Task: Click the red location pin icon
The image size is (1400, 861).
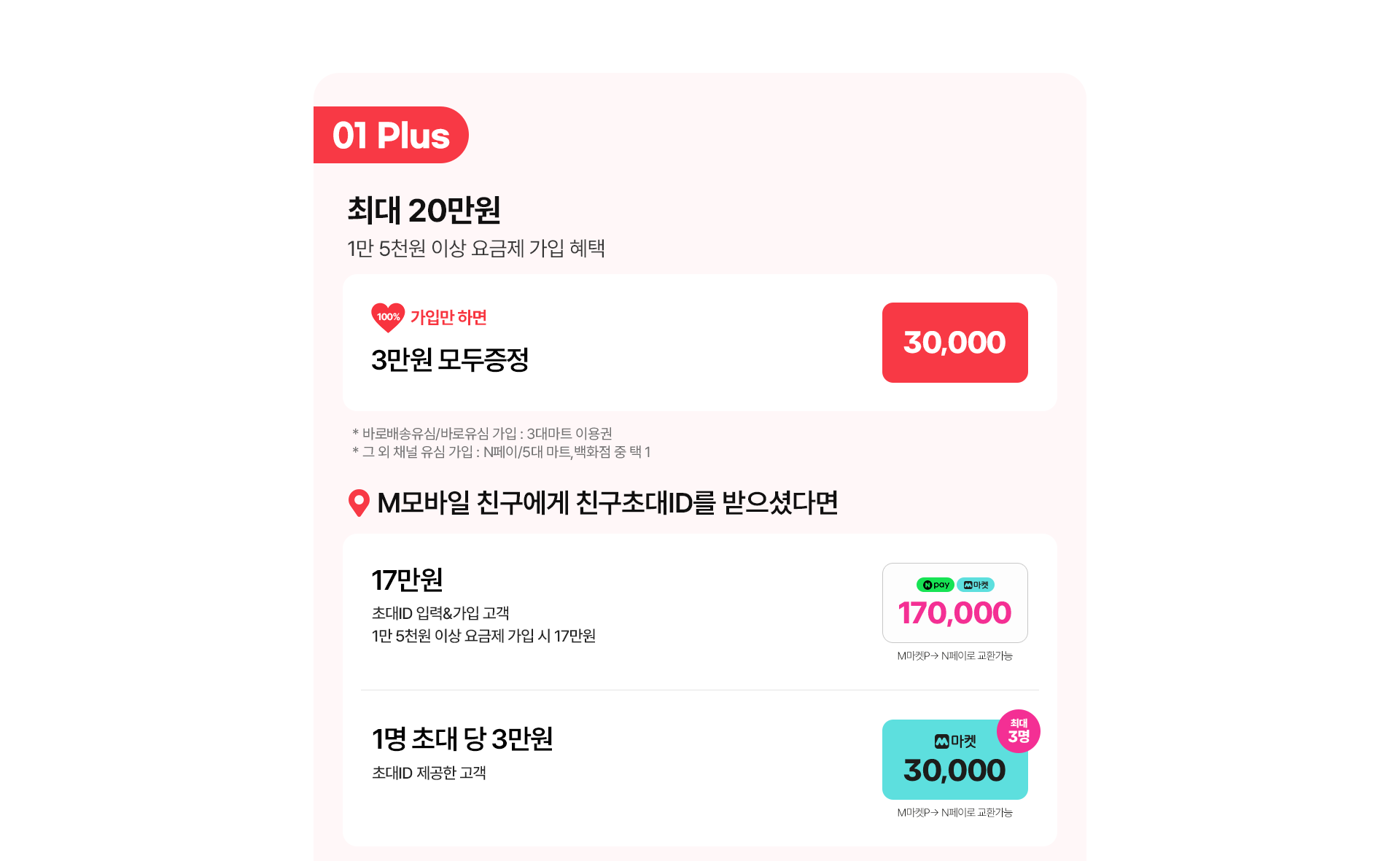Action: click(x=359, y=503)
